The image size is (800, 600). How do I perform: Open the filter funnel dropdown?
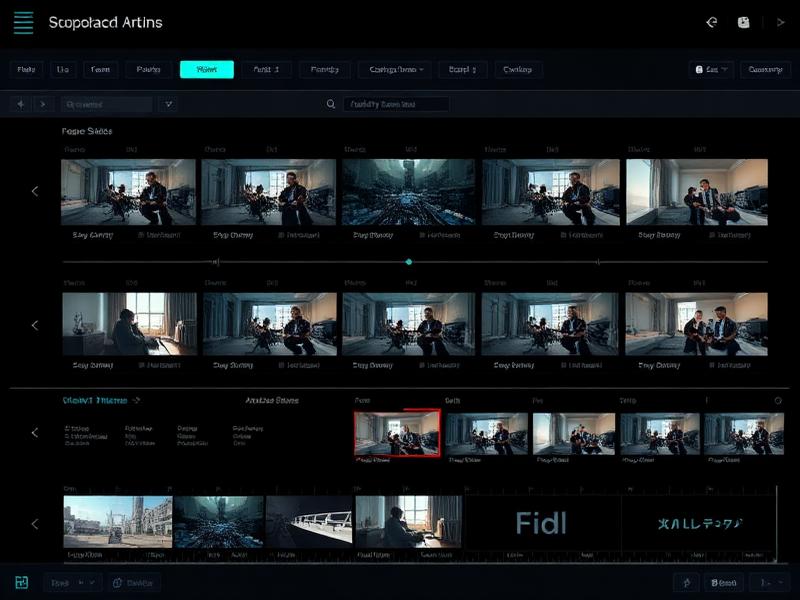(168, 104)
